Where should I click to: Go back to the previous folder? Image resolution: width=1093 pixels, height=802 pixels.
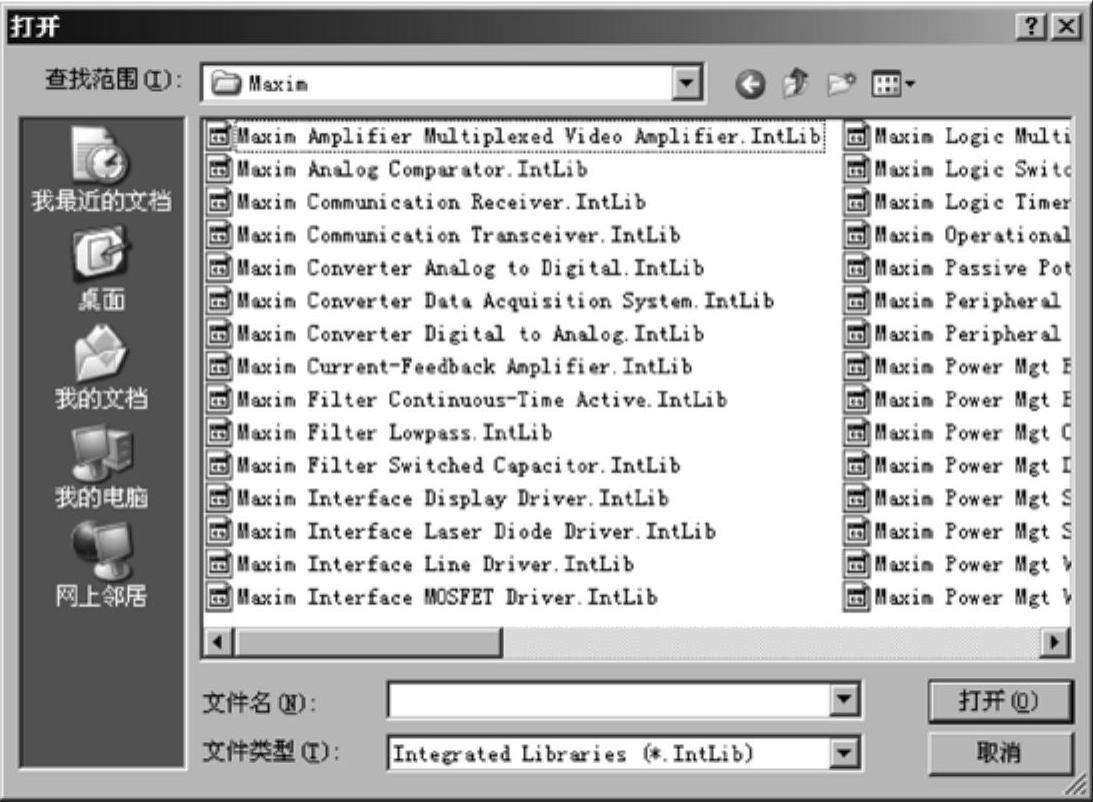click(x=750, y=84)
